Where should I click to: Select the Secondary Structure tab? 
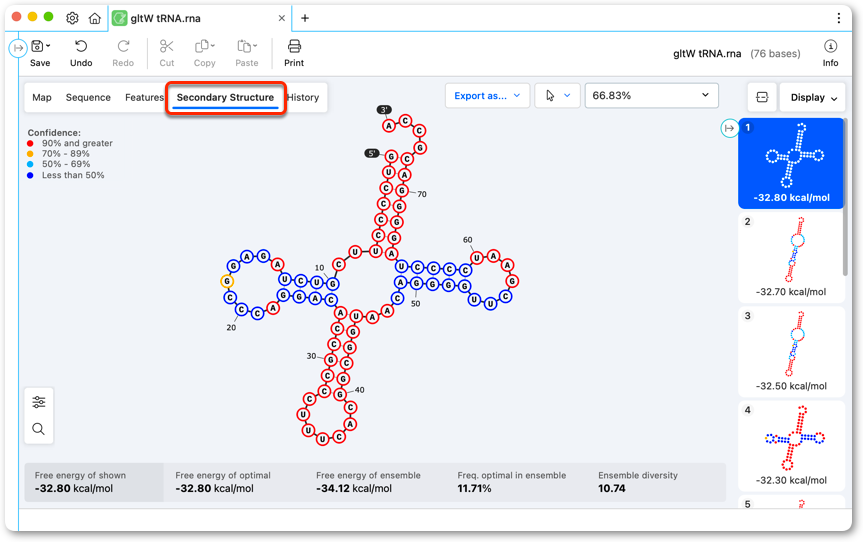coord(225,97)
